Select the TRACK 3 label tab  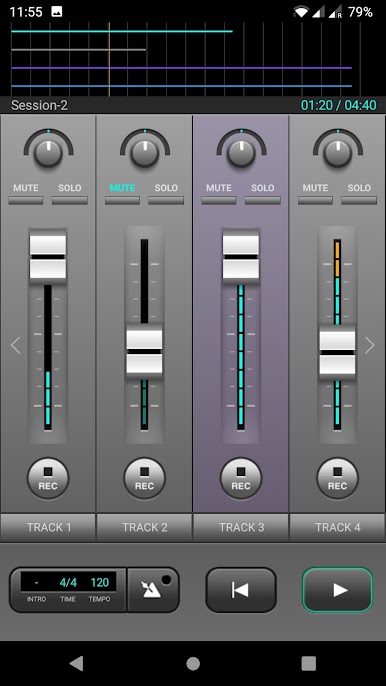241,527
